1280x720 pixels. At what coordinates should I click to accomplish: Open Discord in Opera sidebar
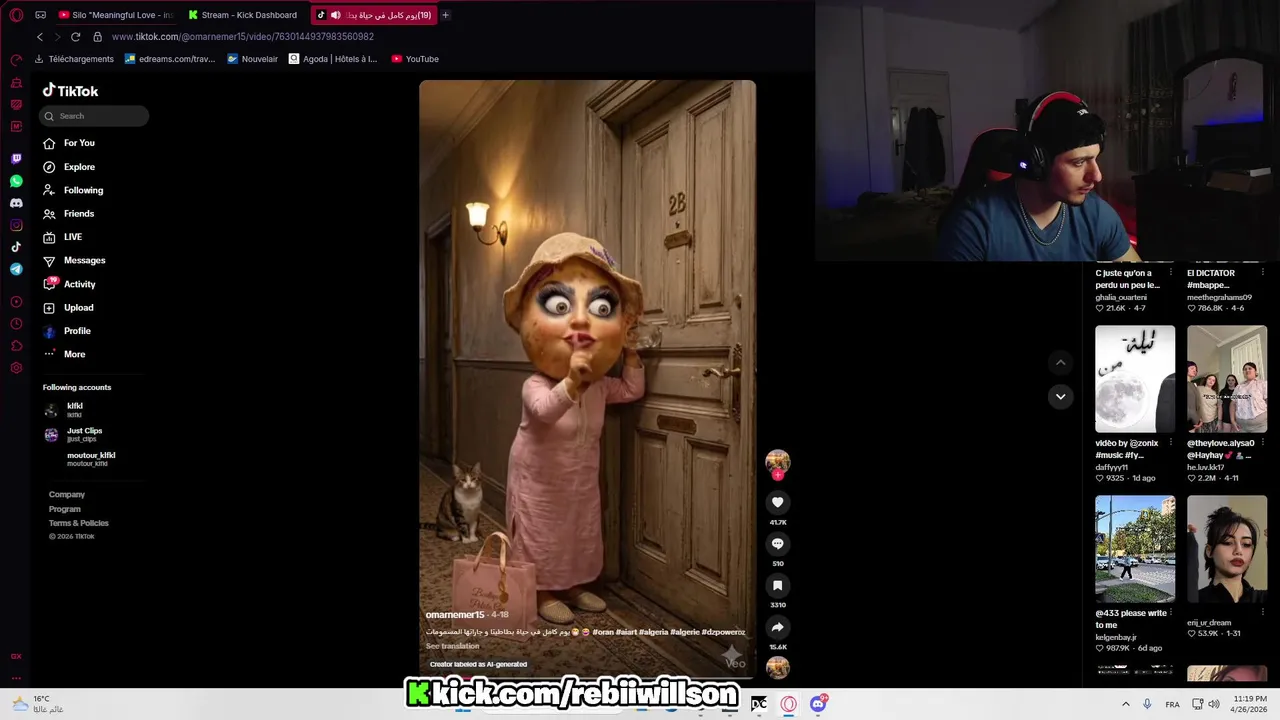point(16,203)
